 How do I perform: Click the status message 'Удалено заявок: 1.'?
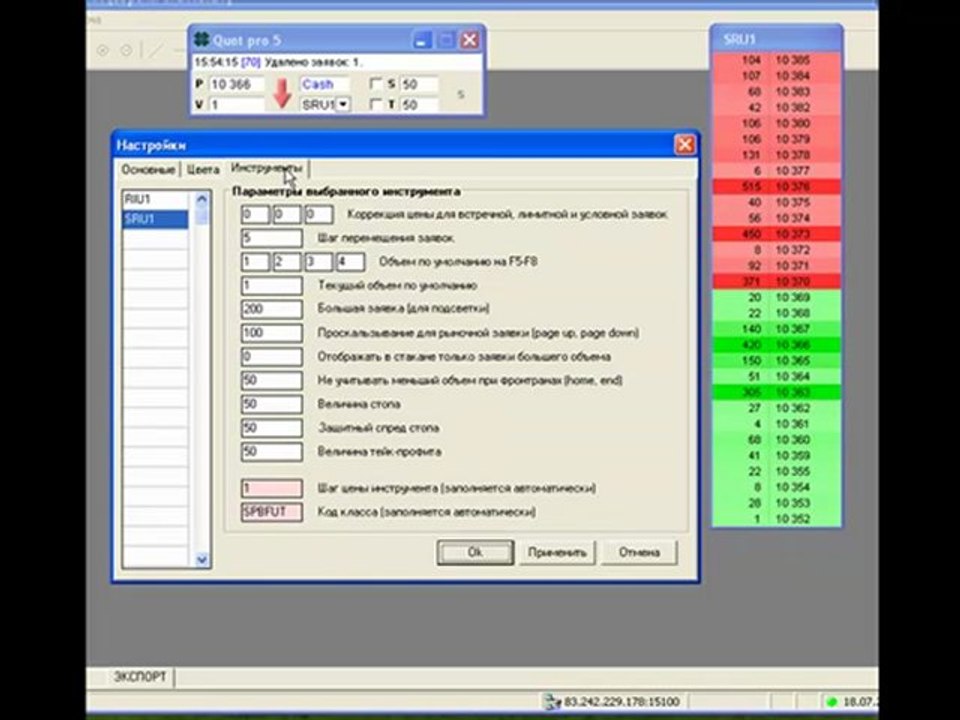[313, 62]
